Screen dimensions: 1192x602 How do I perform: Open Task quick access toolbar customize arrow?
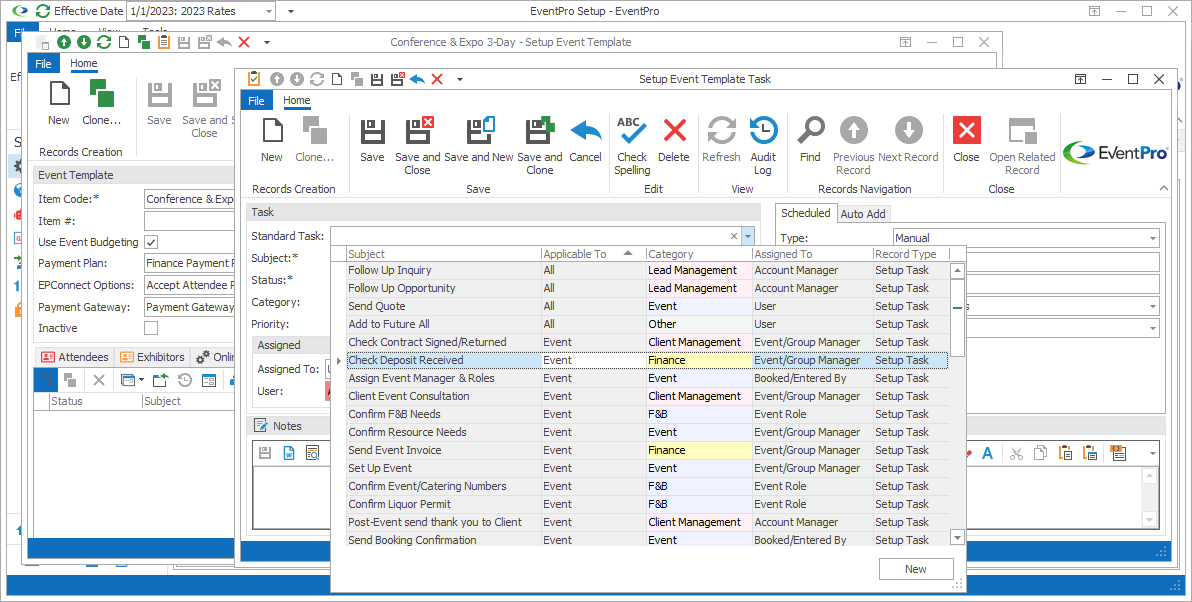click(459, 79)
